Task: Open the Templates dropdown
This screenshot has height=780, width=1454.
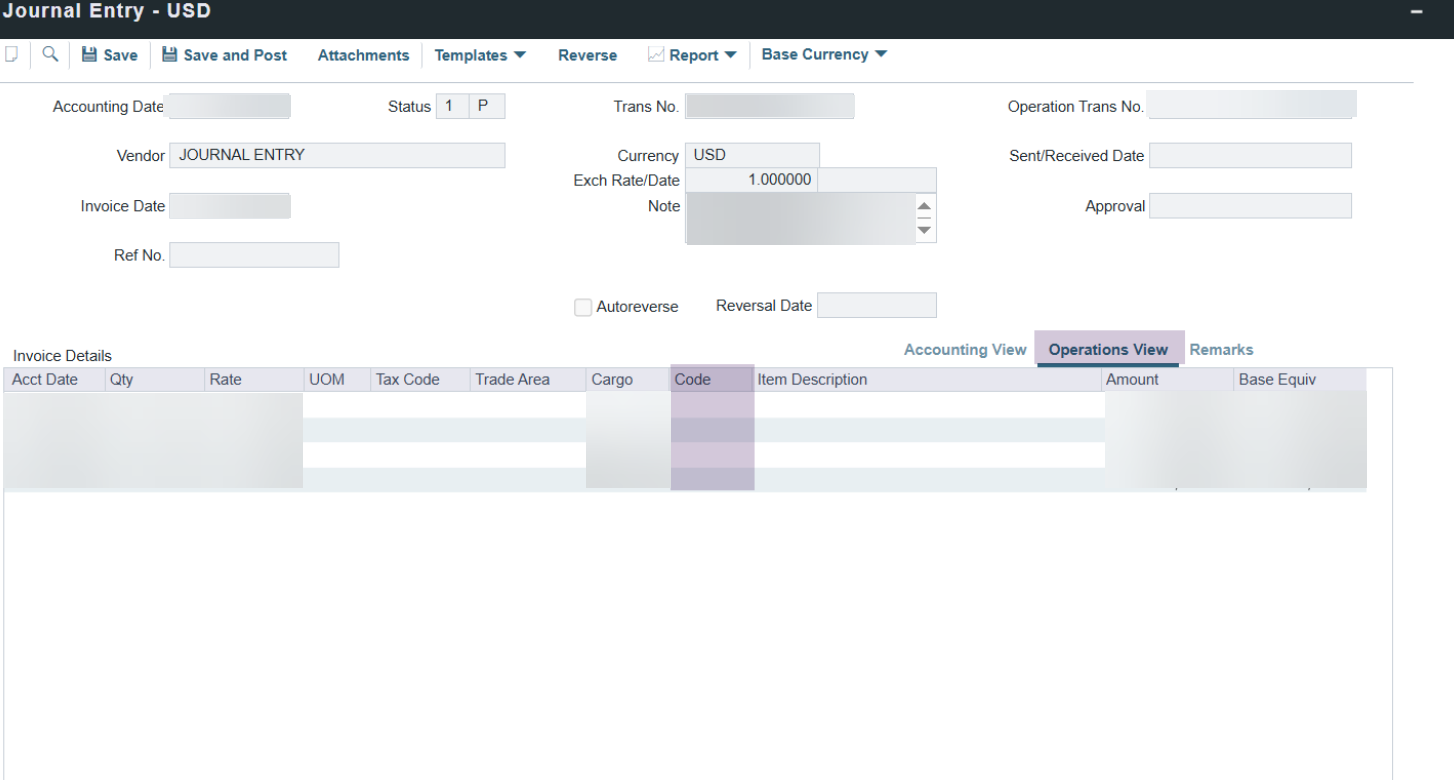Action: [x=480, y=55]
